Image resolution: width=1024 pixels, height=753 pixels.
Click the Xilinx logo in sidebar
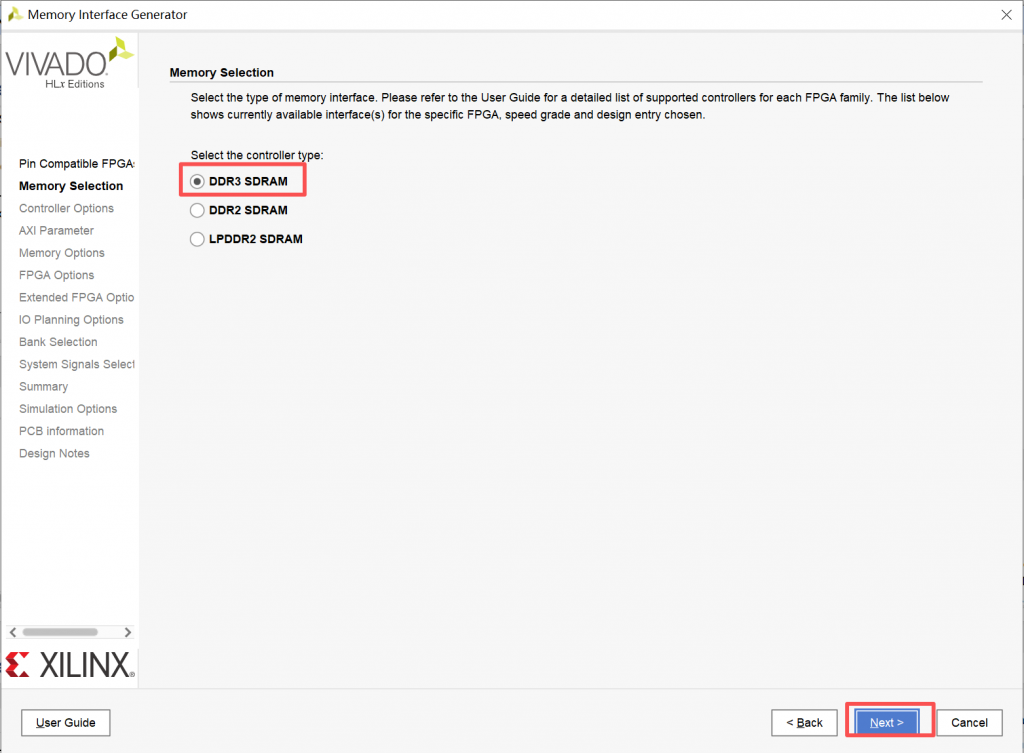pyautogui.click(x=69, y=665)
